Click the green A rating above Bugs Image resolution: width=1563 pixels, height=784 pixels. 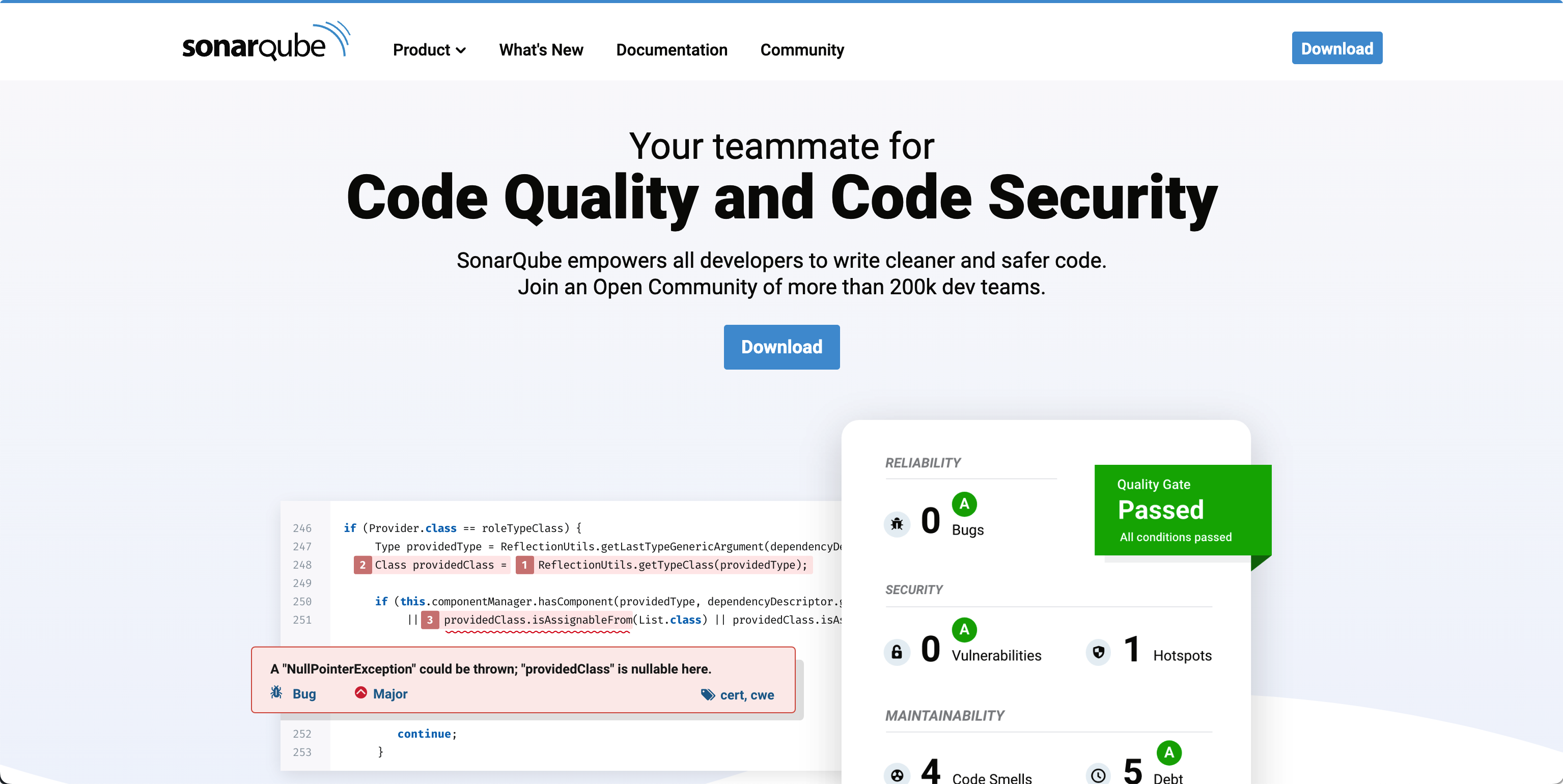[964, 503]
